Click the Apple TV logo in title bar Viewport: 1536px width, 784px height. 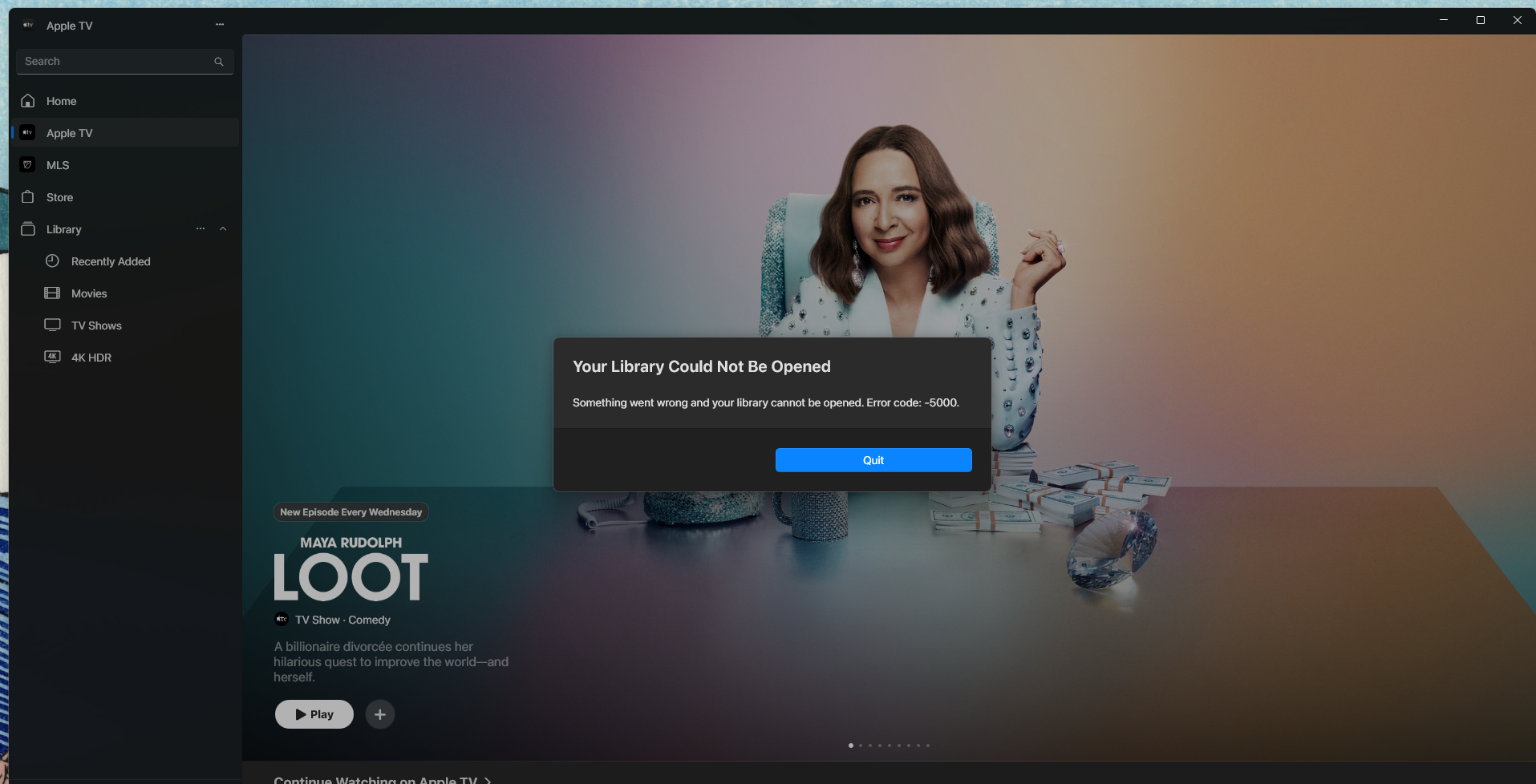[28, 25]
